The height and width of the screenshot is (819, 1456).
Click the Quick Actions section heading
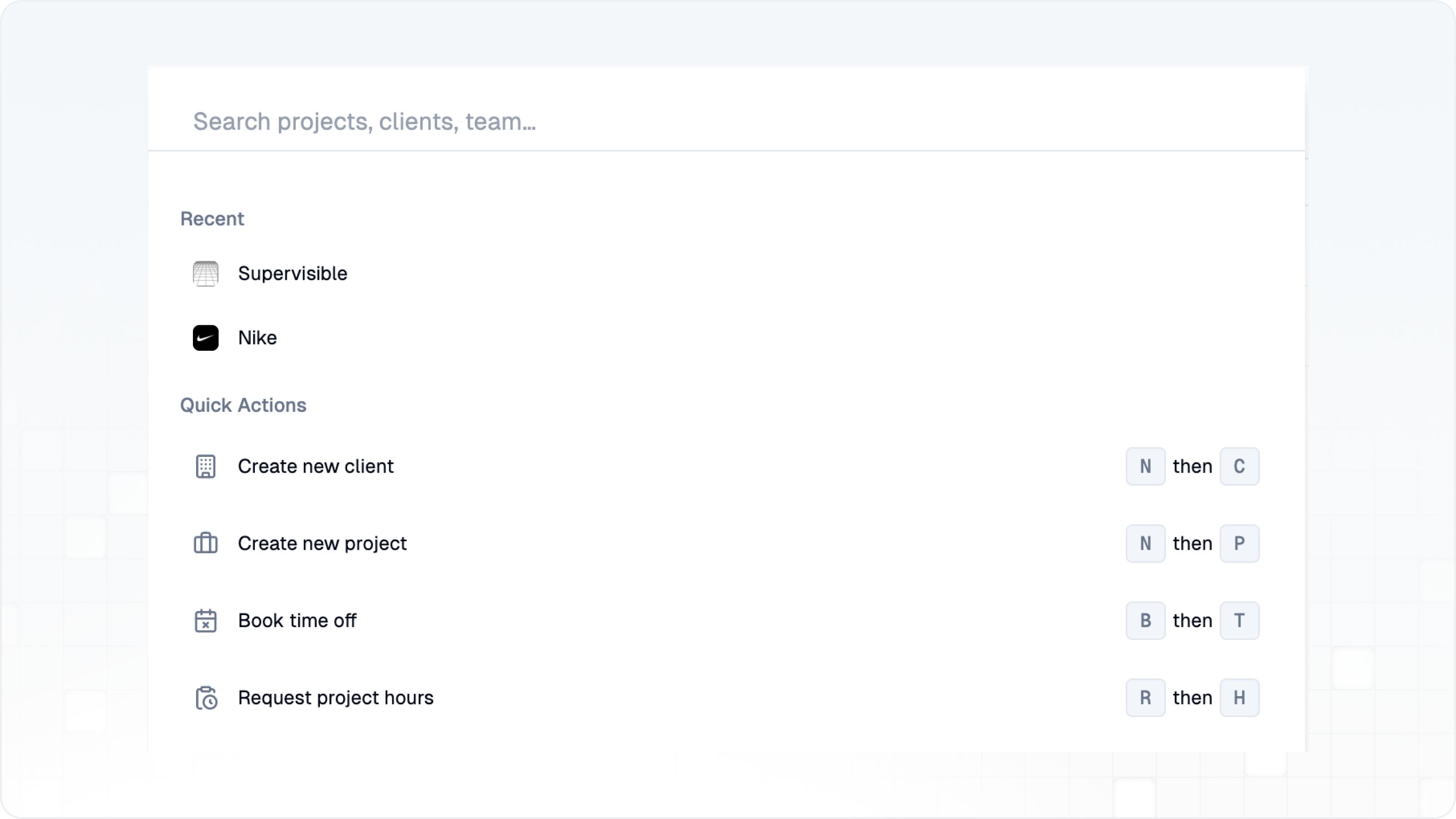tap(243, 405)
